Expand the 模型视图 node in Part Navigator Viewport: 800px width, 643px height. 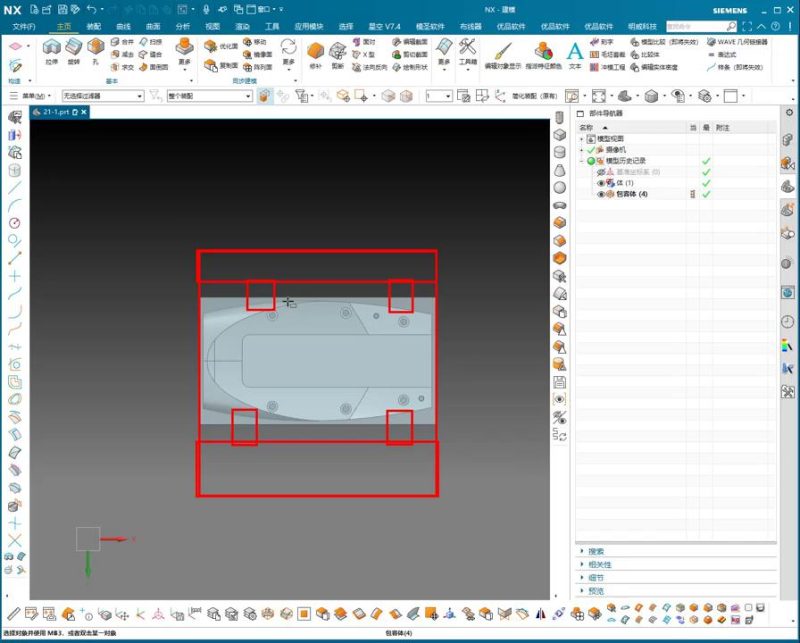pos(580,139)
